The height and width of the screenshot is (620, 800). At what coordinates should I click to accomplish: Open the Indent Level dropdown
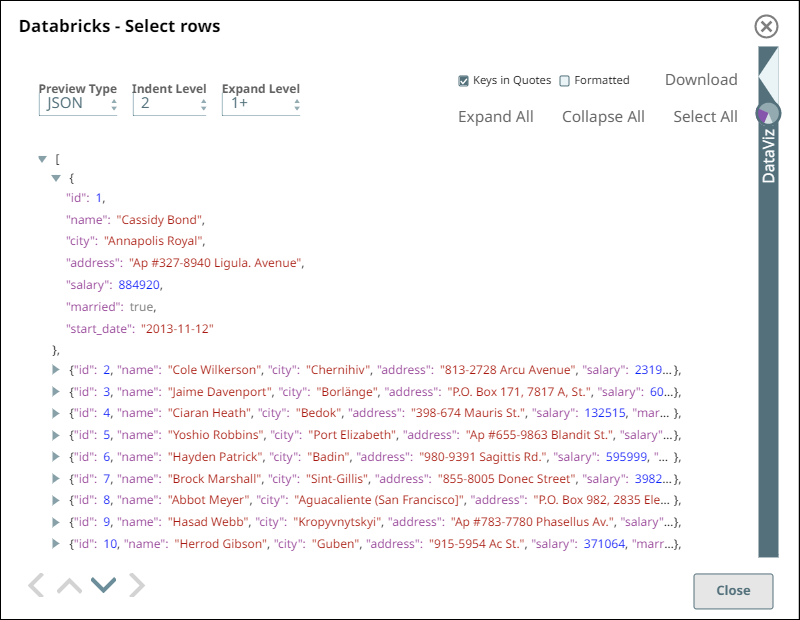click(169, 103)
